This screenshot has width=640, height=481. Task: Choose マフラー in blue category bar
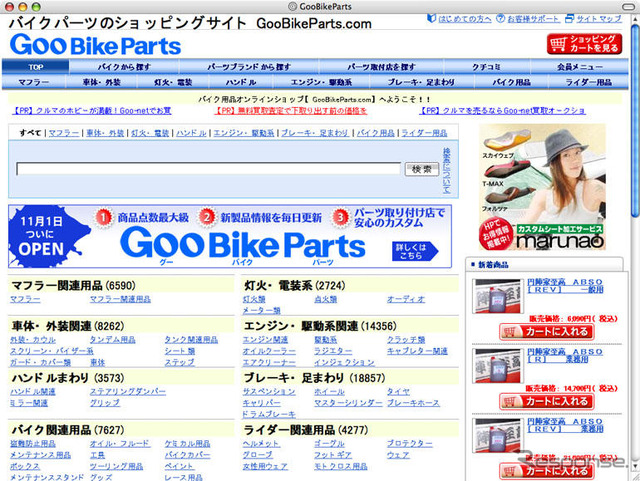pos(34,82)
